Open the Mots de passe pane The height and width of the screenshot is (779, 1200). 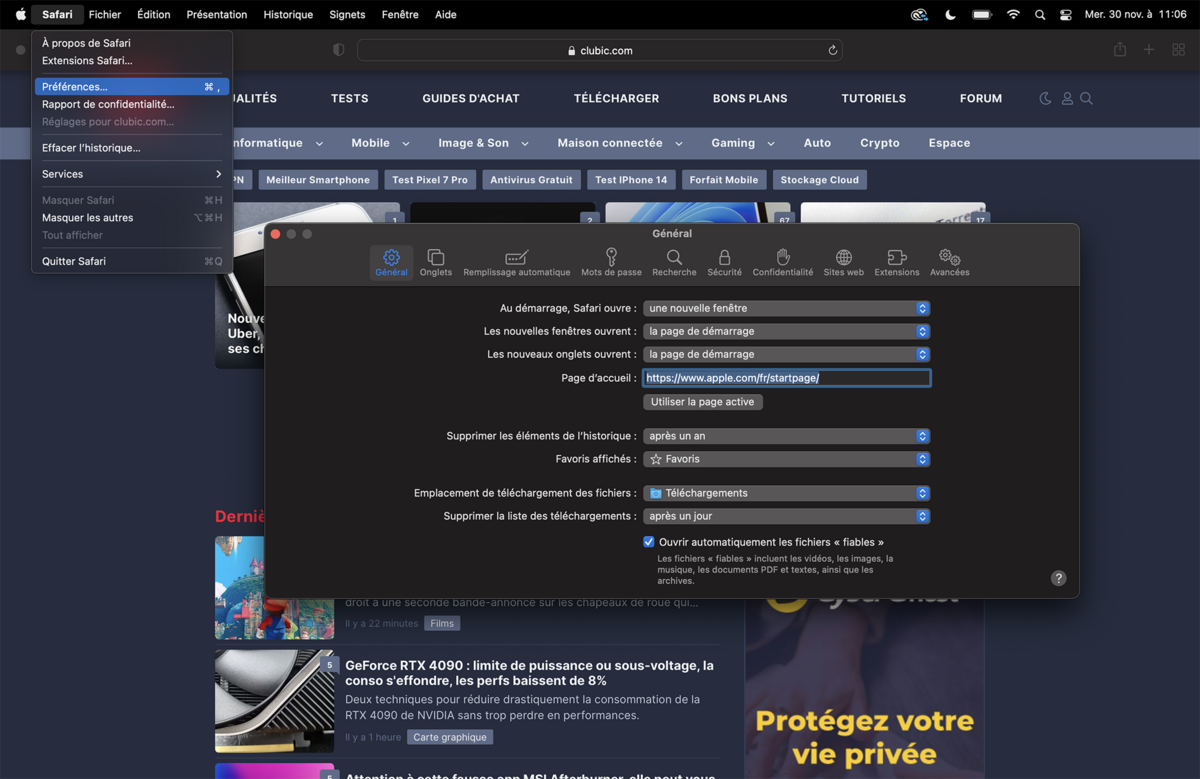click(x=611, y=263)
